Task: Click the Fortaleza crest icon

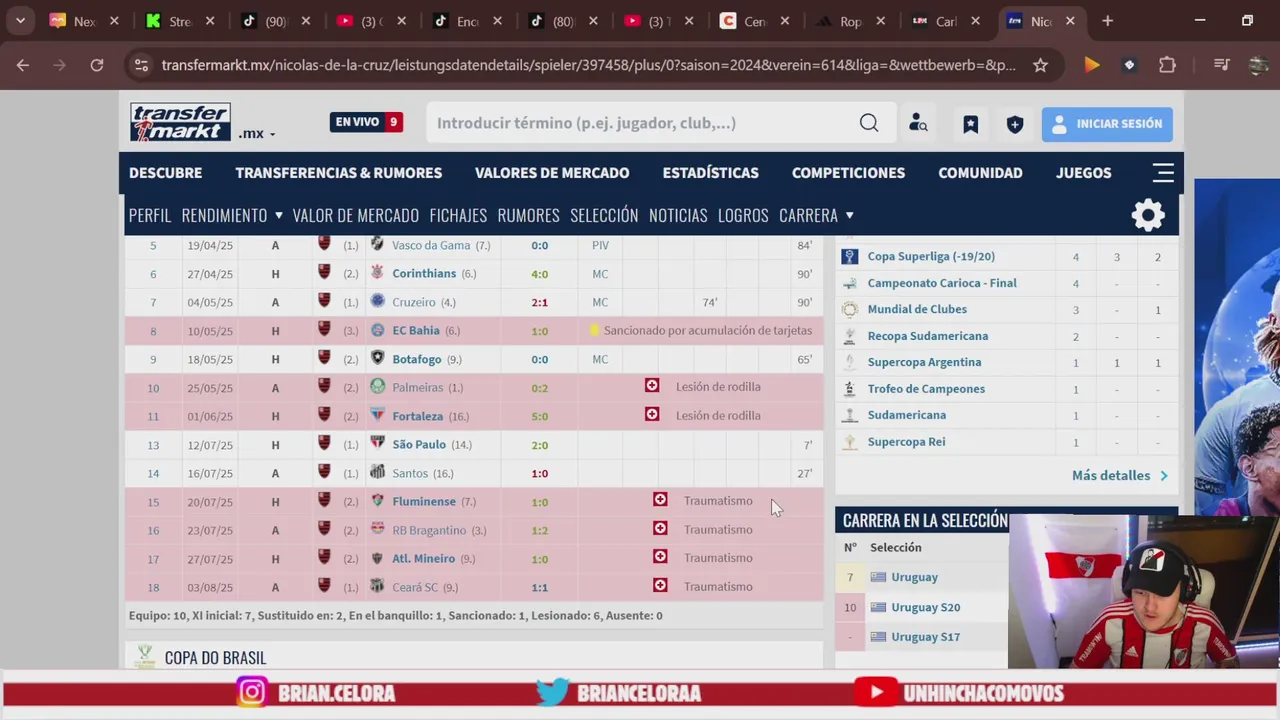Action: (x=377, y=415)
